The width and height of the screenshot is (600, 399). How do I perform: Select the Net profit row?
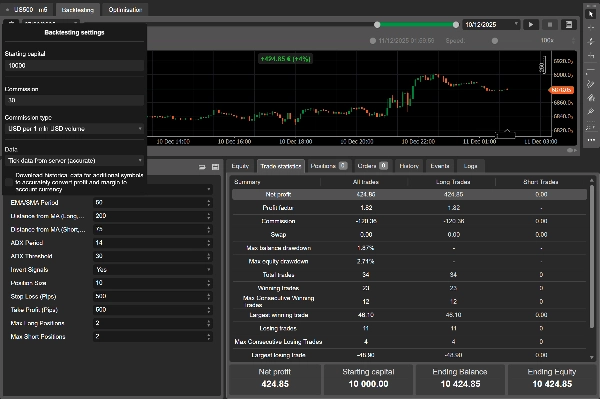409,194
